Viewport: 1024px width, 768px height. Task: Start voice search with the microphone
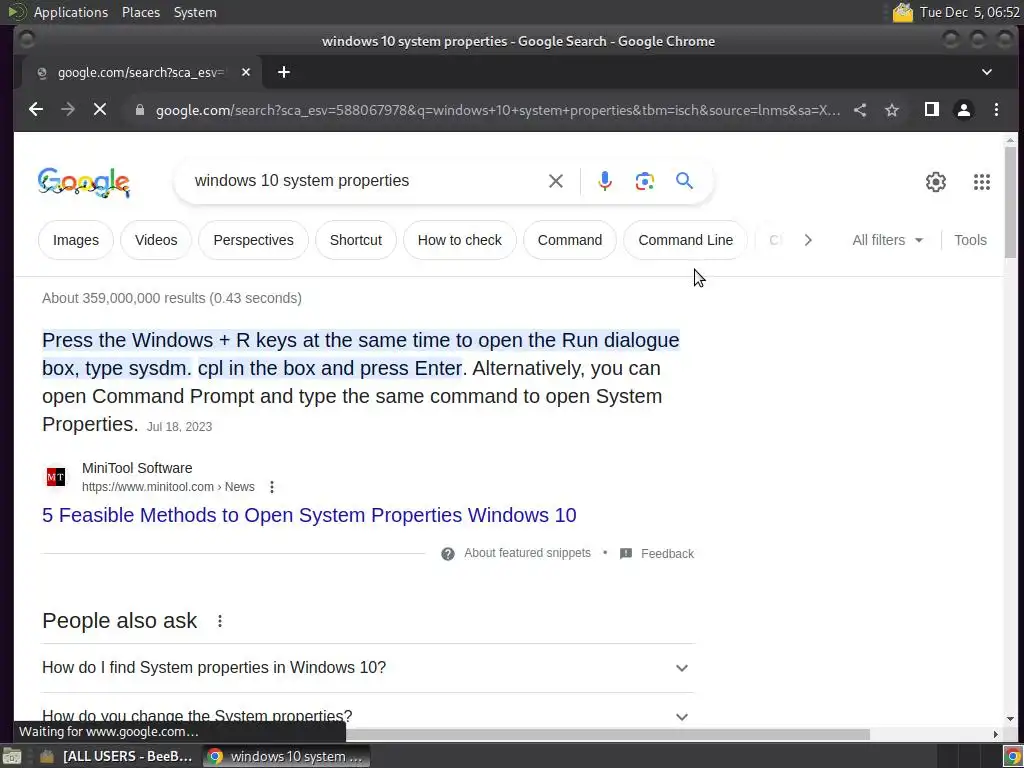click(605, 181)
